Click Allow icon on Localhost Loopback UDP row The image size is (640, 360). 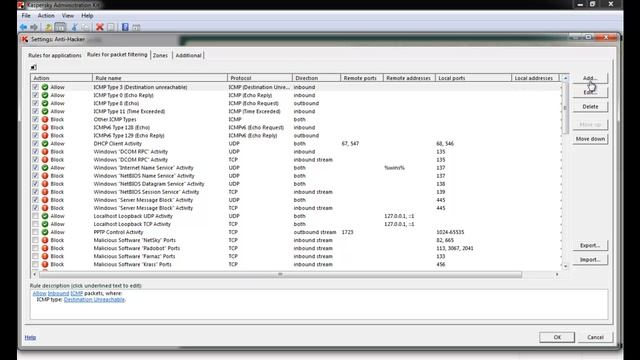coord(45,216)
